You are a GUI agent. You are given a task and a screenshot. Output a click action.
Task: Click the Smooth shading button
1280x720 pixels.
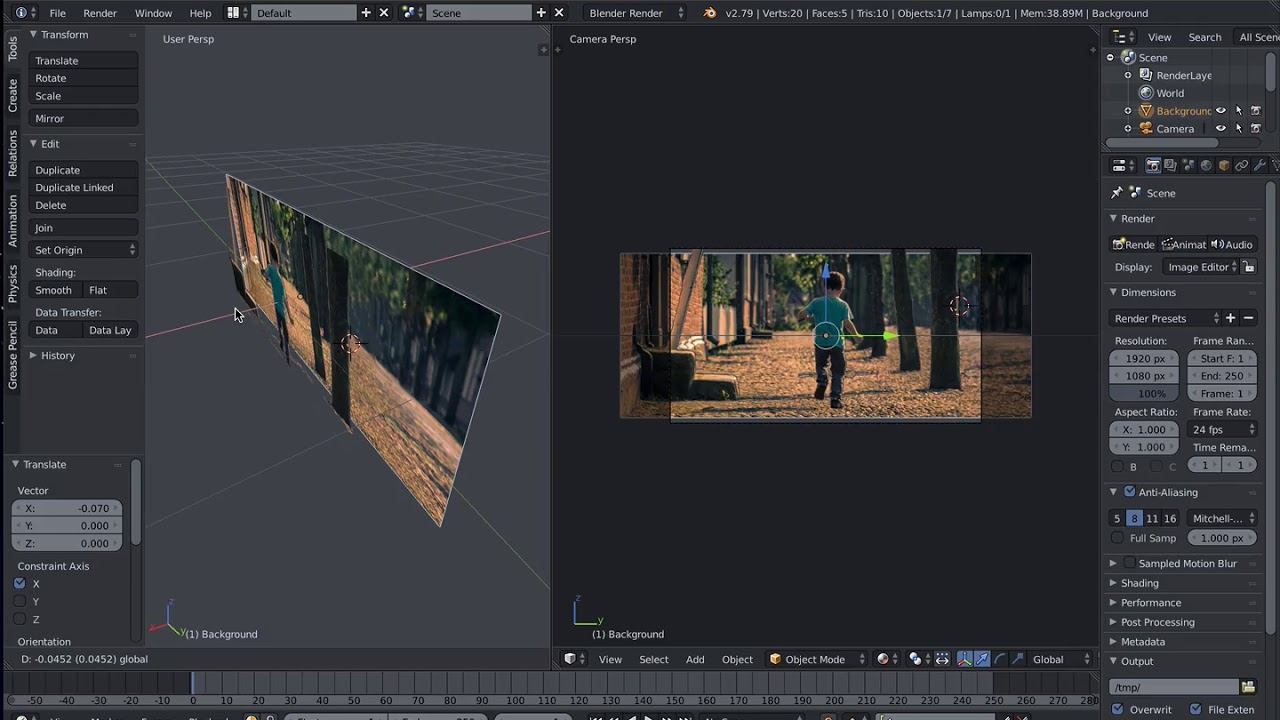pyautogui.click(x=54, y=290)
